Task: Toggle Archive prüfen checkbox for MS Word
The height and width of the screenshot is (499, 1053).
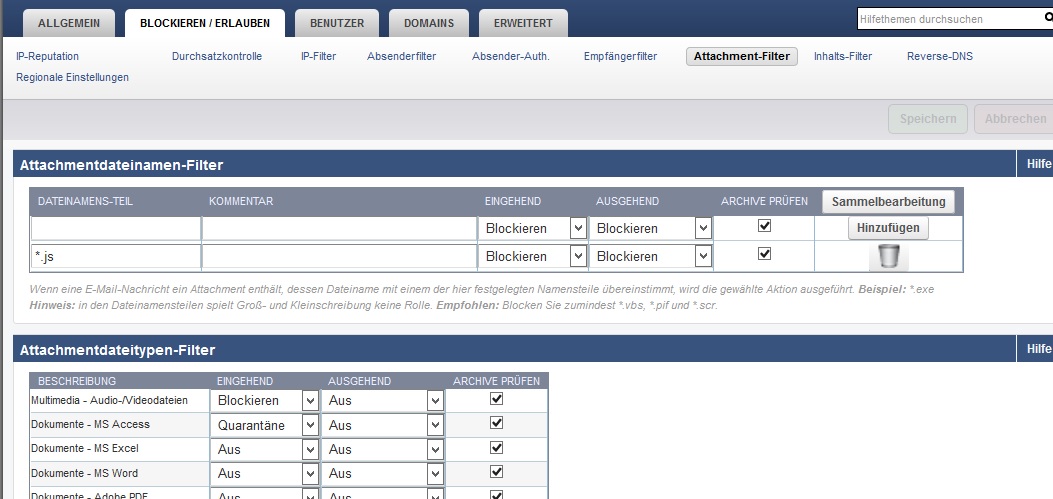Action: pyautogui.click(x=497, y=472)
